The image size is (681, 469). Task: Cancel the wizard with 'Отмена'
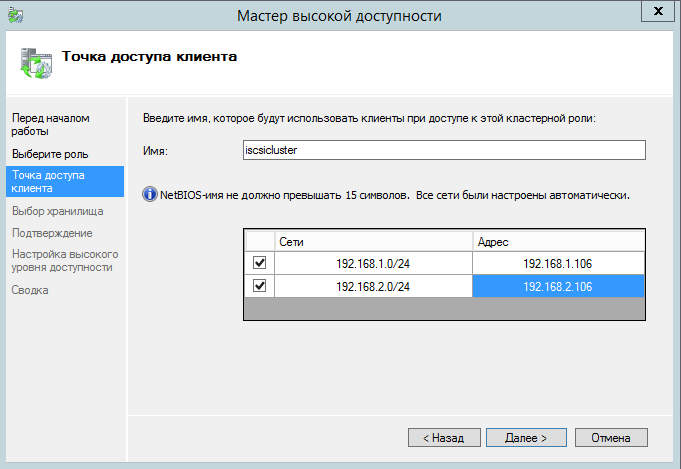[610, 438]
